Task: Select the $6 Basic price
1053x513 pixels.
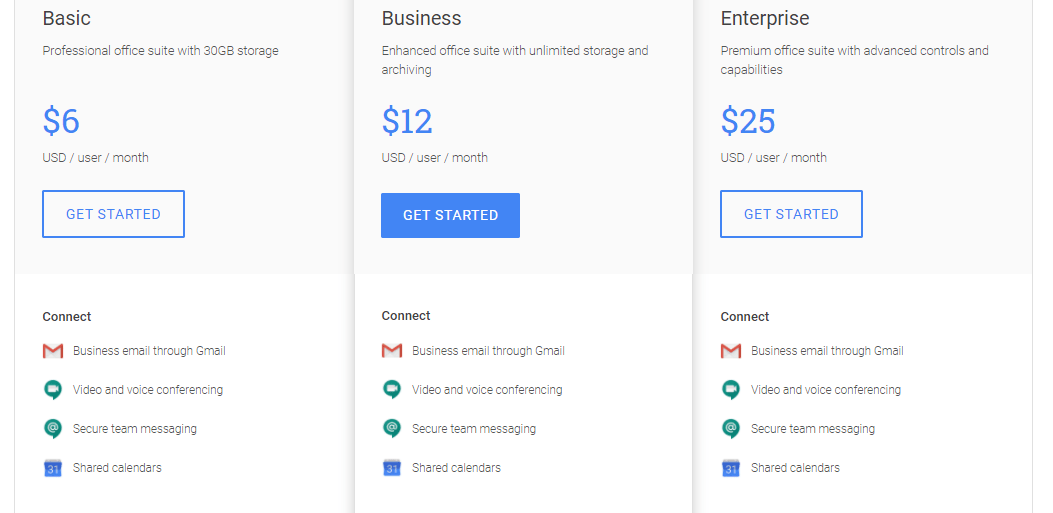Action: (x=61, y=121)
